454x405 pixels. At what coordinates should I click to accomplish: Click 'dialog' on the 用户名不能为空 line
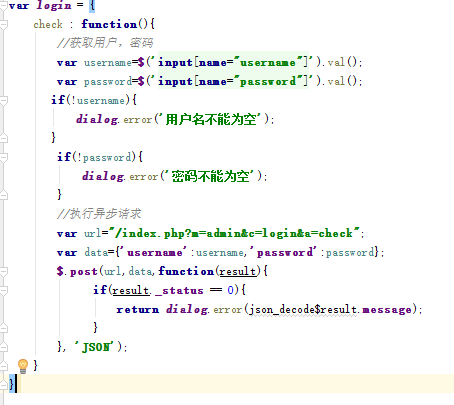(97, 119)
